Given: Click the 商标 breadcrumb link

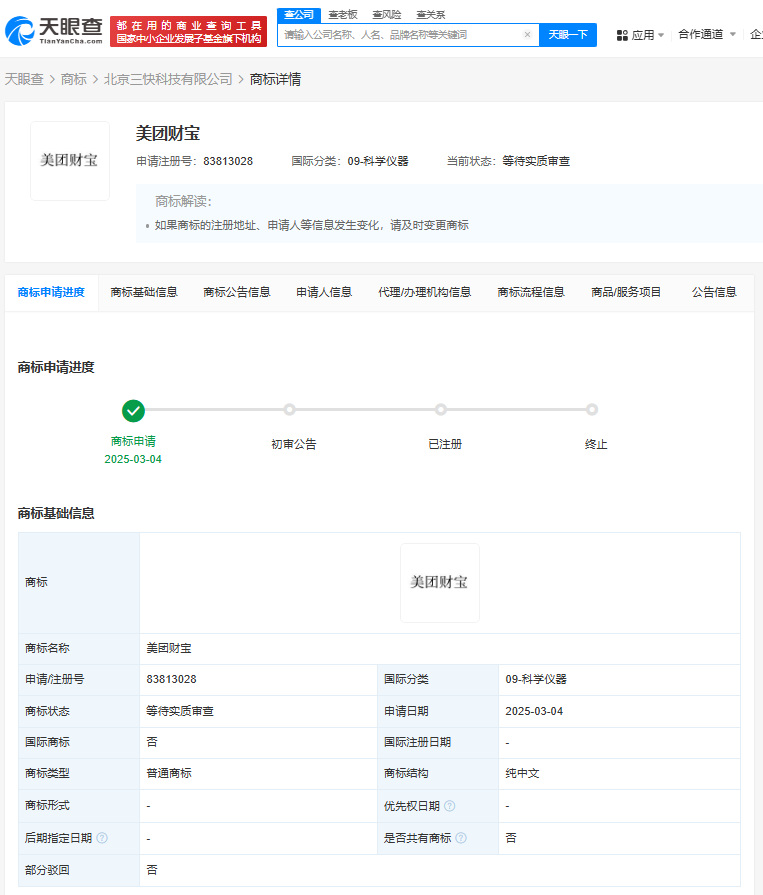Looking at the screenshot, I should pos(74,79).
